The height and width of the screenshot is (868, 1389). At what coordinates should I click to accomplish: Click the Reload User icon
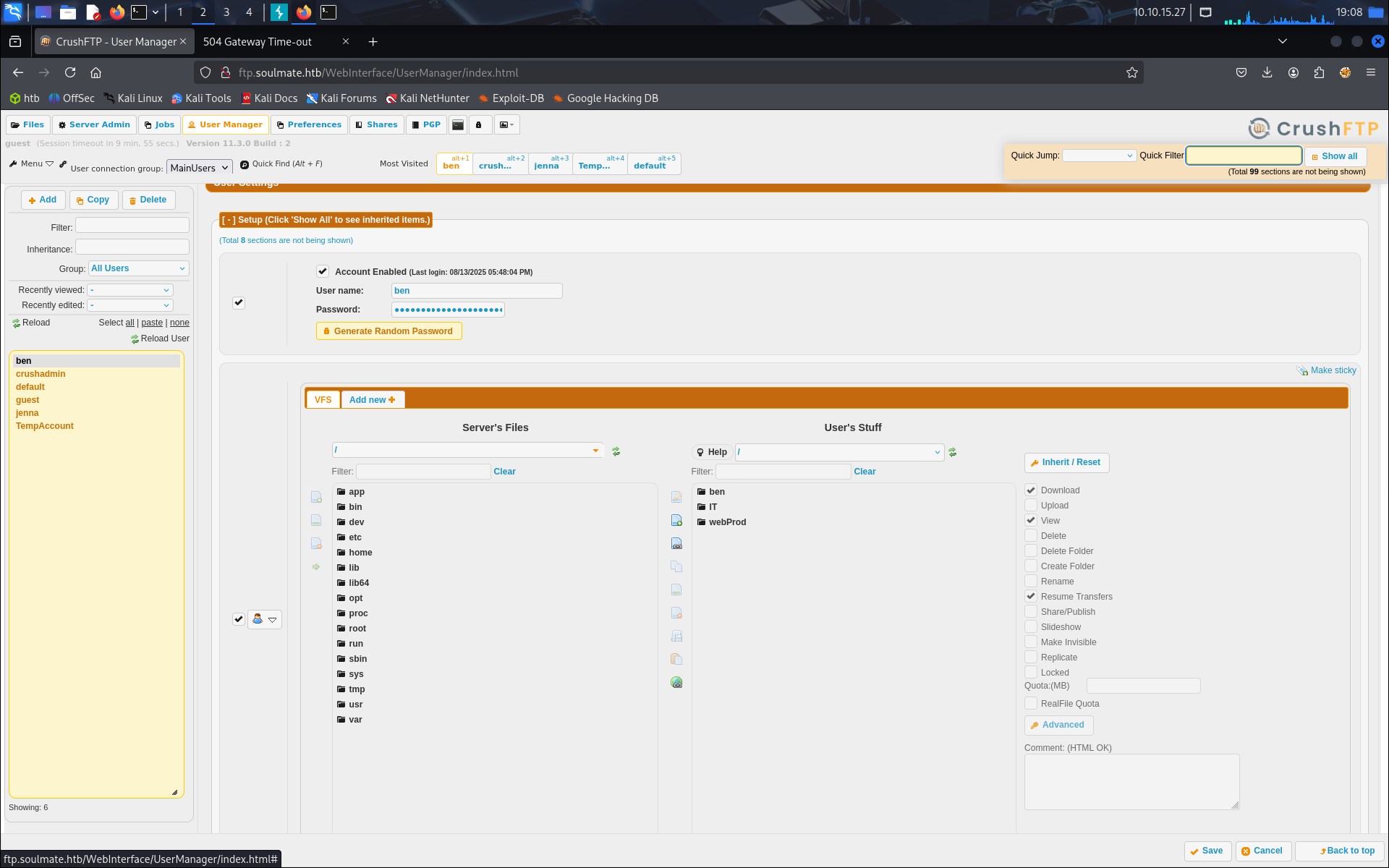click(x=135, y=339)
